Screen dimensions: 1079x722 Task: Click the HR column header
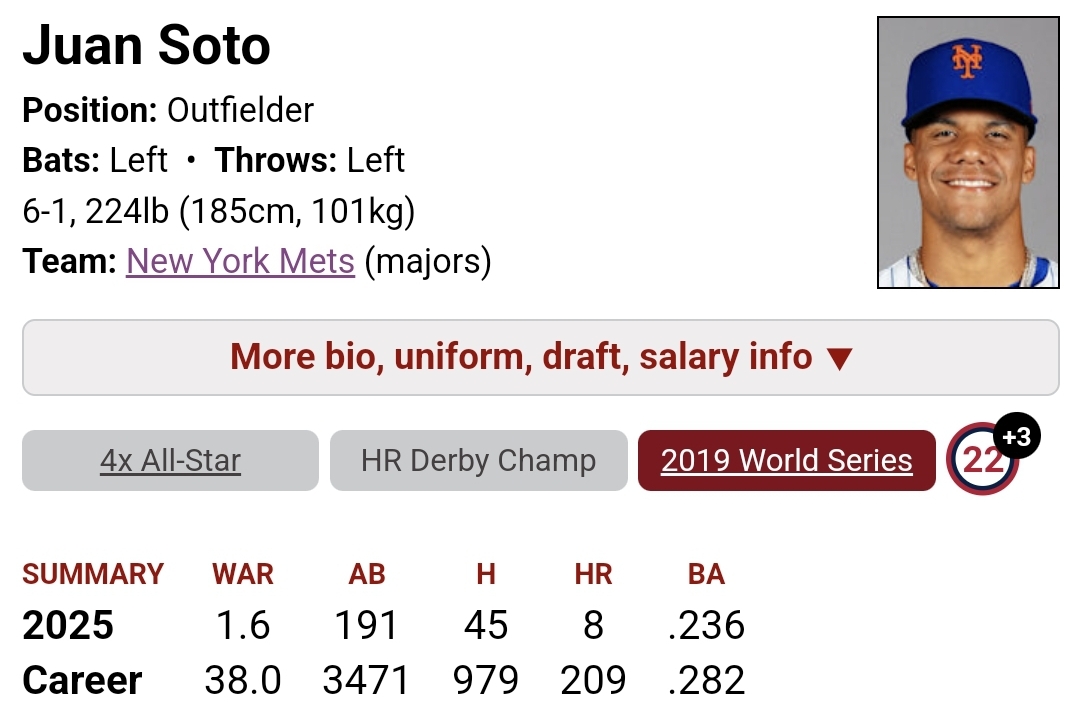pos(593,574)
